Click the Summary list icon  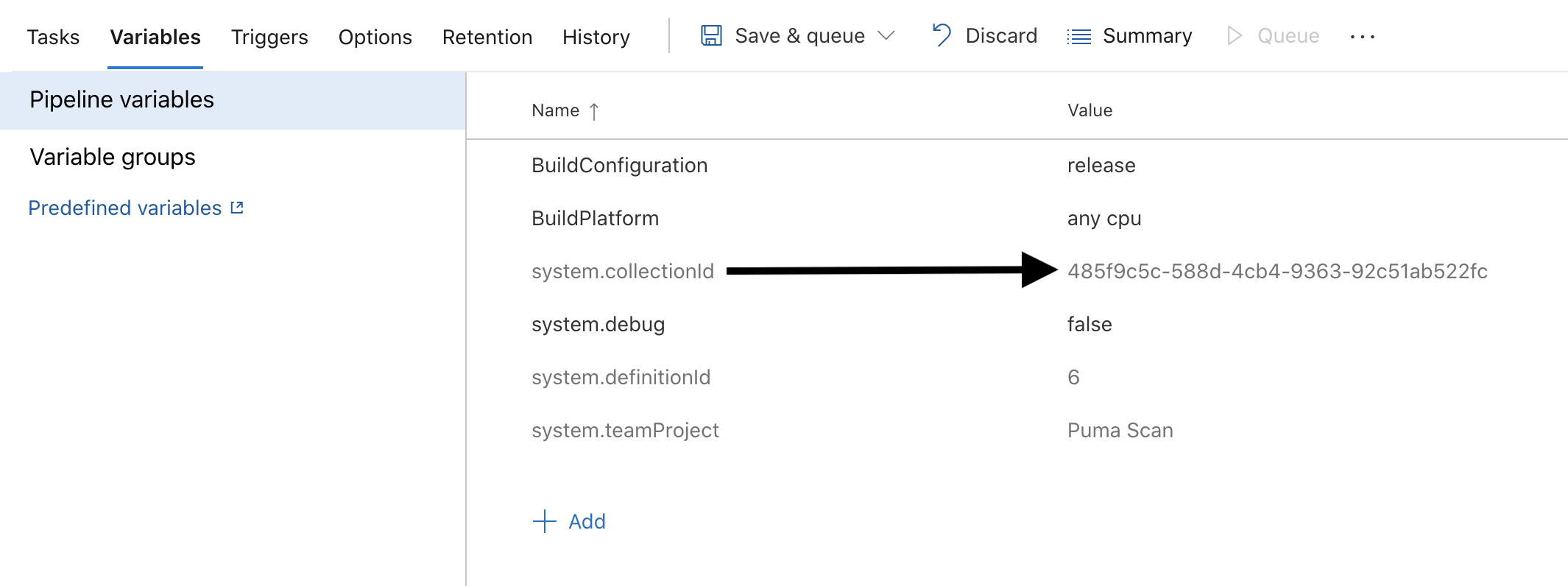(1079, 36)
